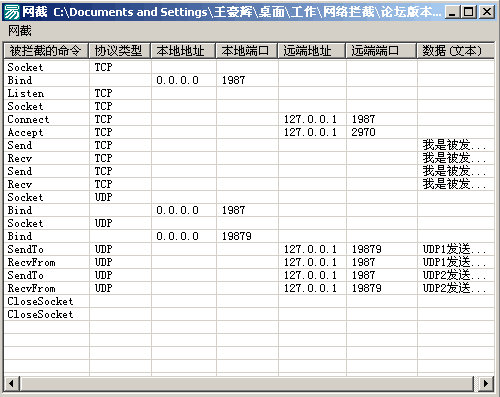
Task: Select the last CloseSocket row
Action: [x=249, y=314]
